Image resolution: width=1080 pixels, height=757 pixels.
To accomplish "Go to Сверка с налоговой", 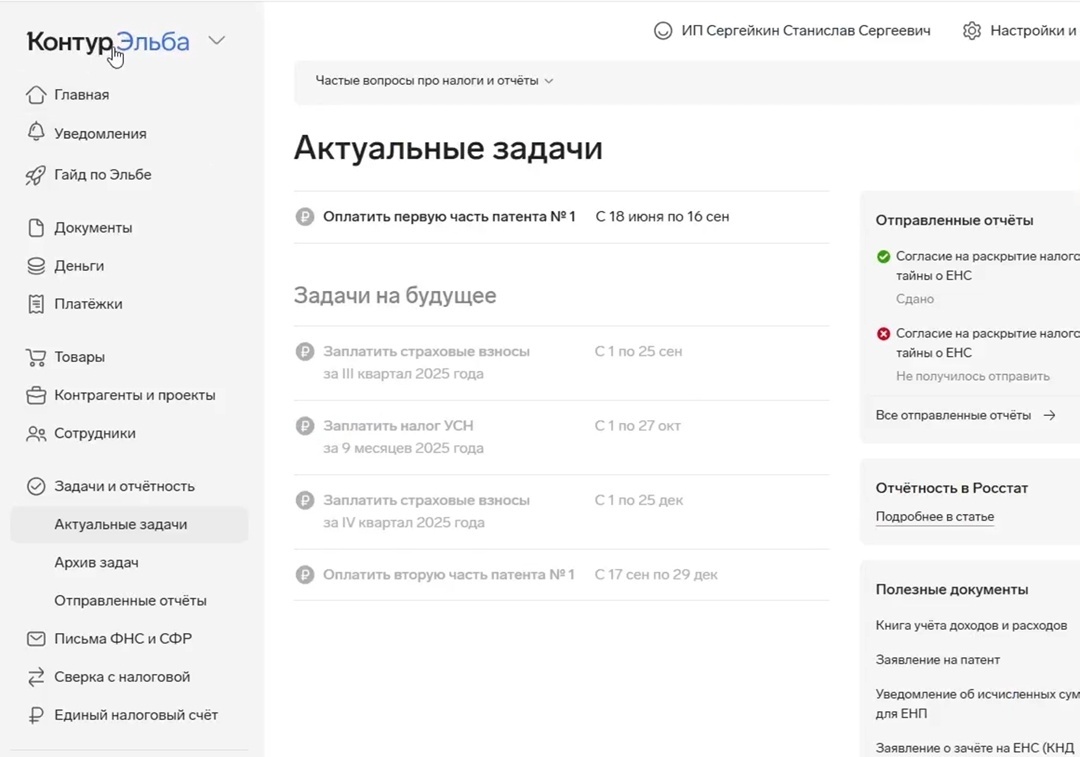I will pyautogui.click(x=122, y=677).
